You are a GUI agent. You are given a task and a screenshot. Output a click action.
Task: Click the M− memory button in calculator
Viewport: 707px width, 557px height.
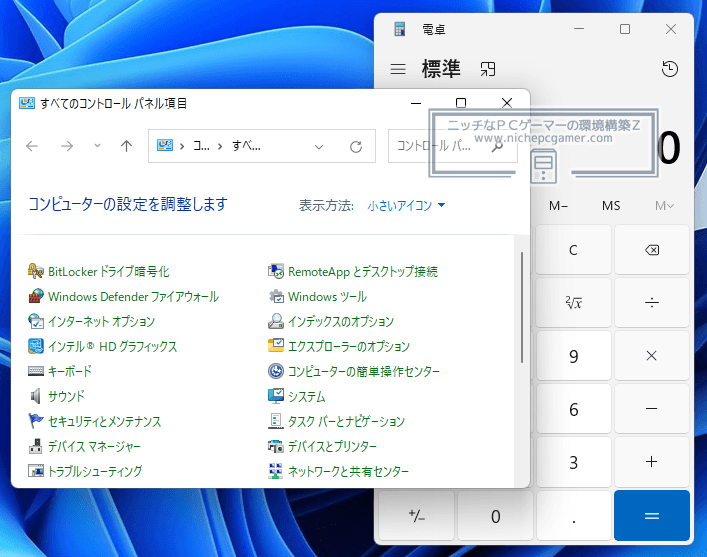(558, 206)
